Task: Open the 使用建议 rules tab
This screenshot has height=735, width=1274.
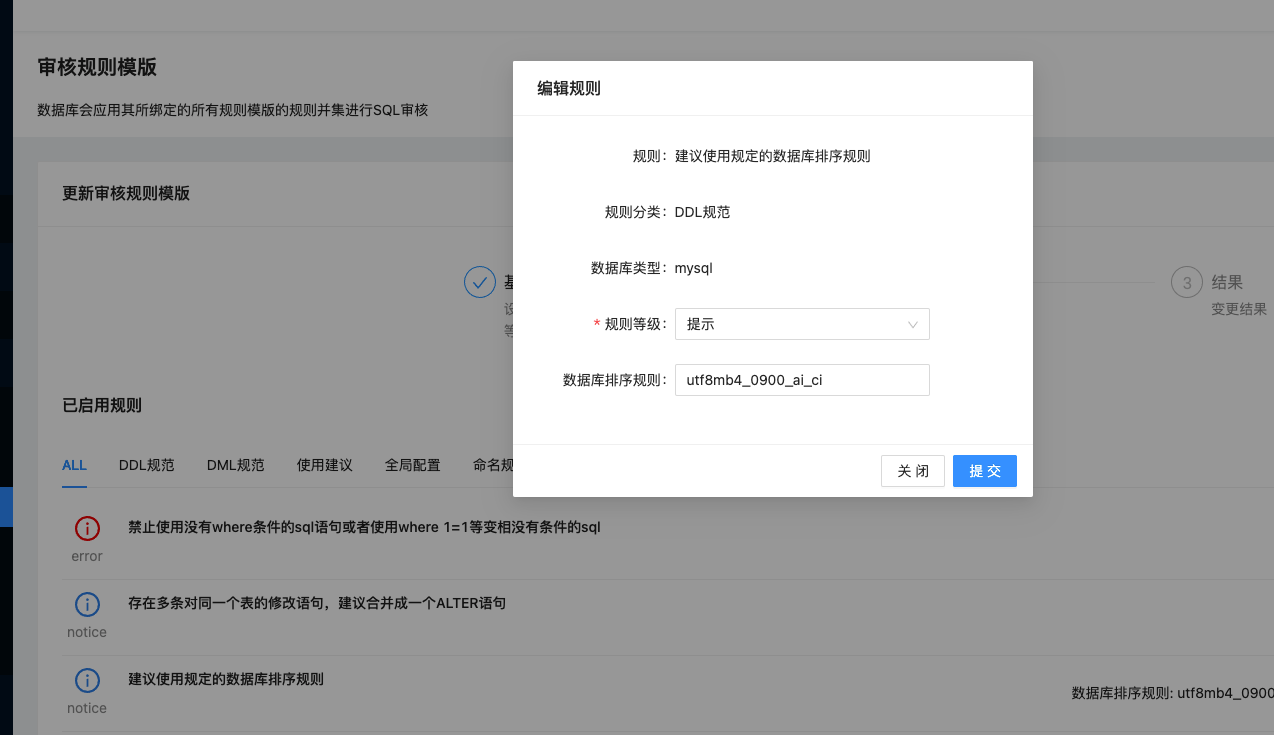Action: 324,465
